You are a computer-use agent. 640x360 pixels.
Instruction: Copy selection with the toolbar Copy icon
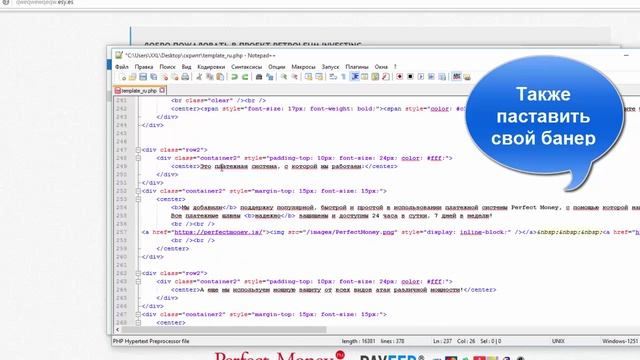(209, 77)
